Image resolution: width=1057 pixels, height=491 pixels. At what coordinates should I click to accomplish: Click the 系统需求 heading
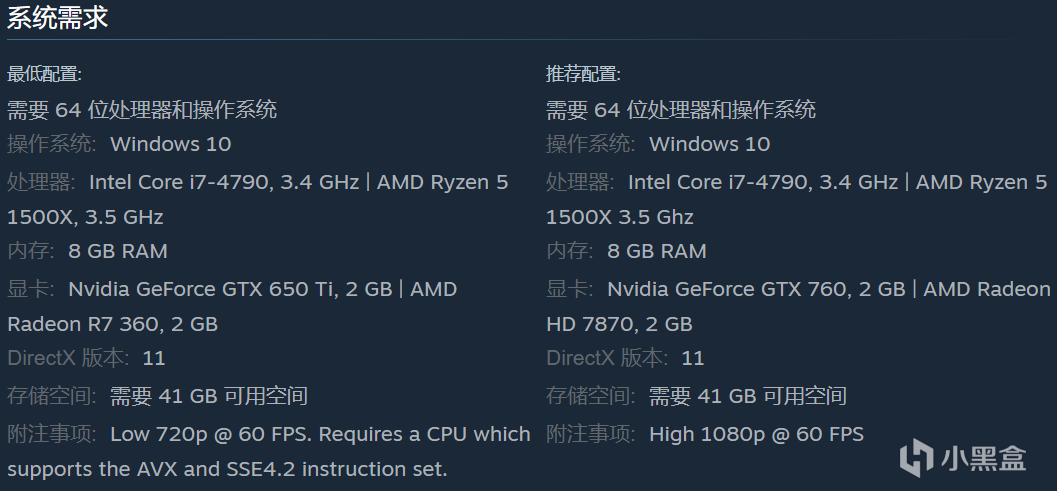click(x=58, y=18)
